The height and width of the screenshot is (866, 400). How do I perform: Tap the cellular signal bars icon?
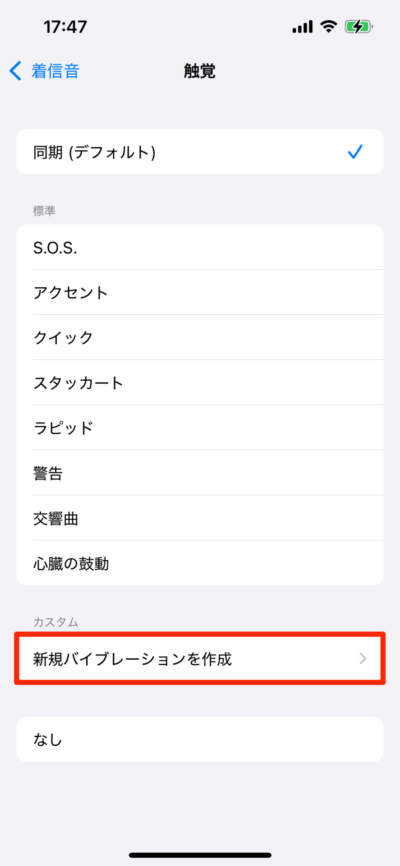coord(303,27)
